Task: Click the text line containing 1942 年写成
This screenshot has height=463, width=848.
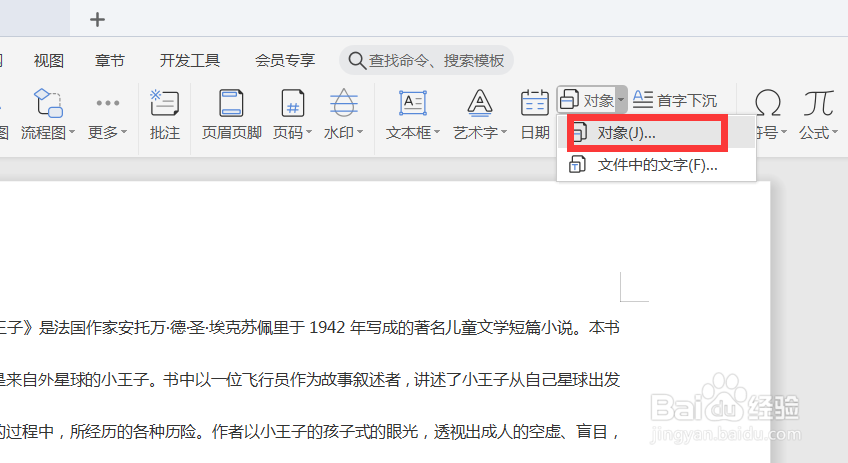Action: coord(309,328)
